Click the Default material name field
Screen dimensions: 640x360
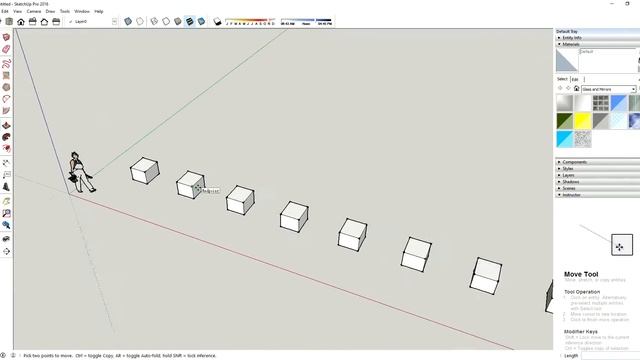tap(607, 51)
